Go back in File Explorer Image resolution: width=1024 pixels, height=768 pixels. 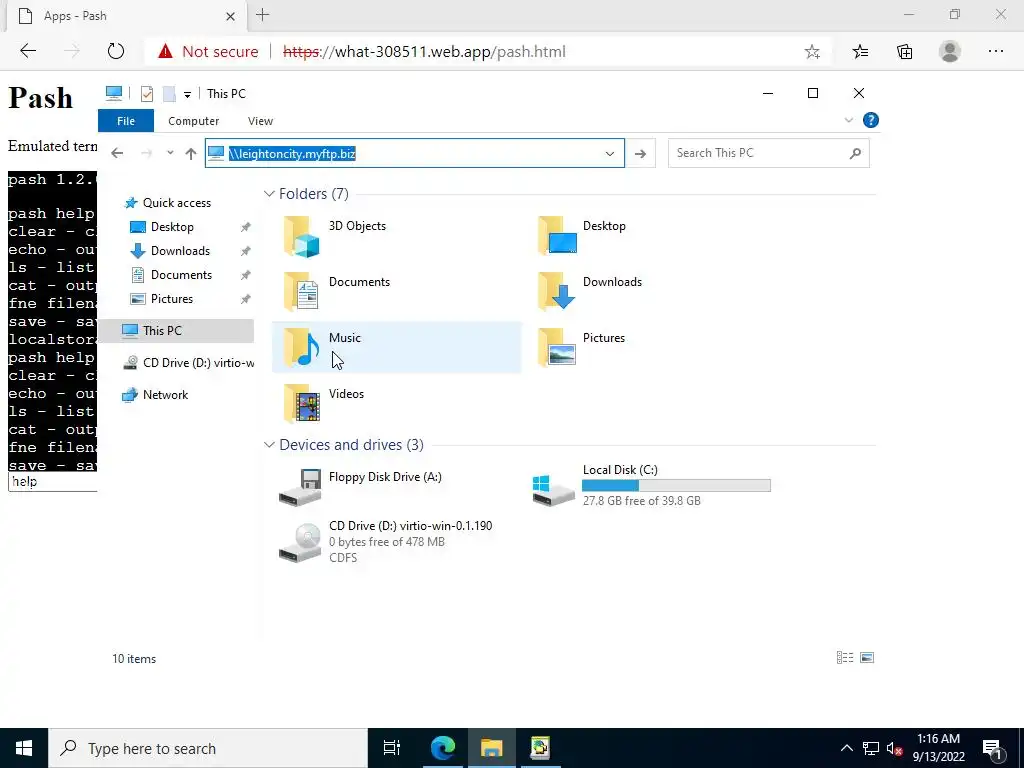point(117,153)
